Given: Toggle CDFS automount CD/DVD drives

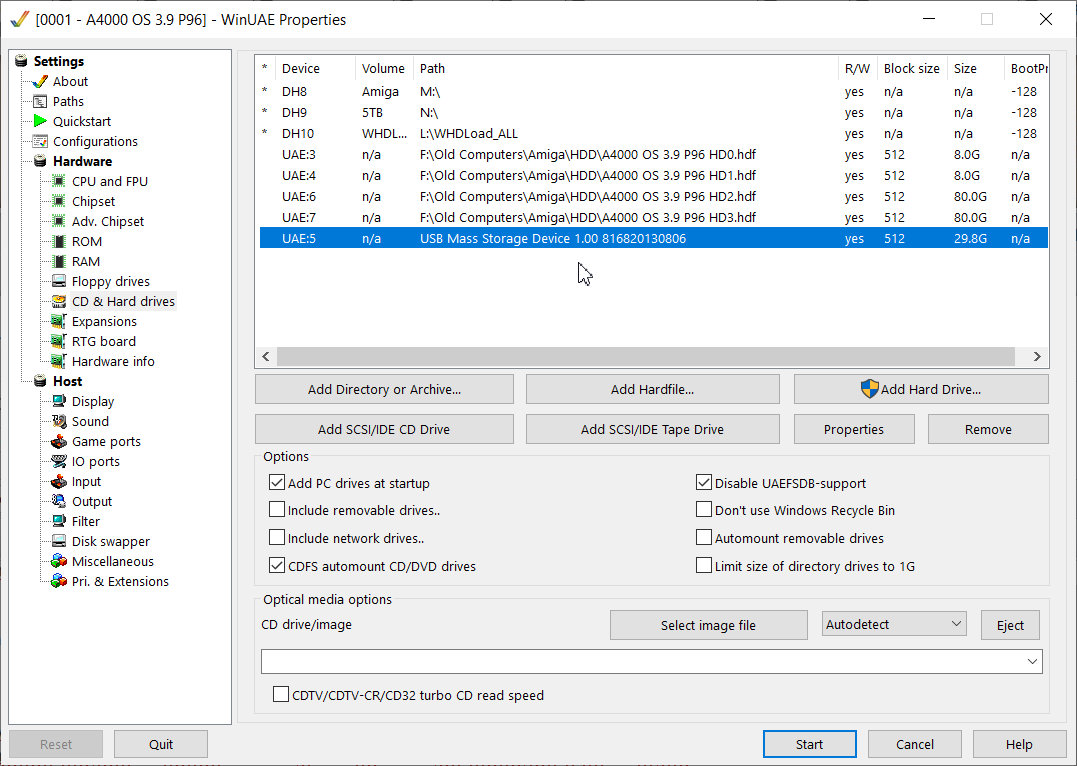Looking at the screenshot, I should point(277,565).
